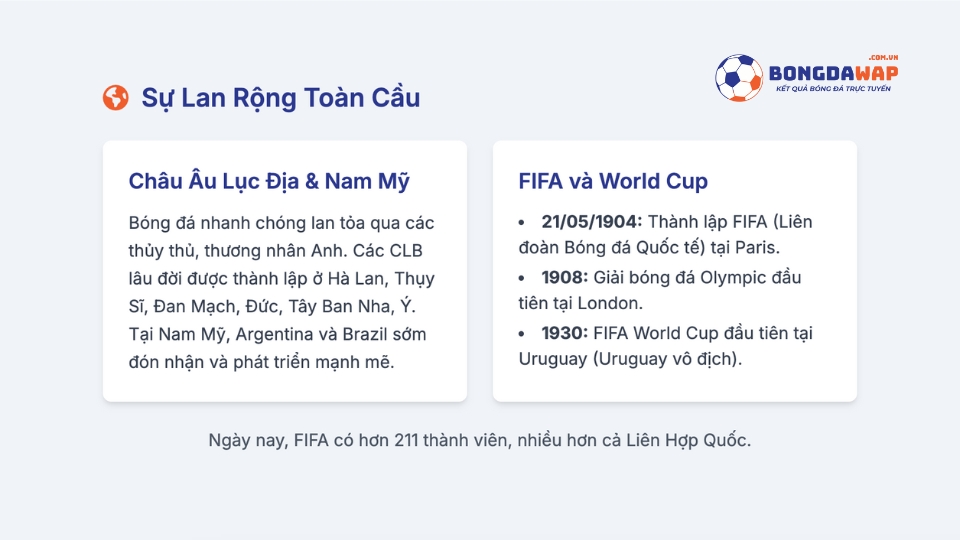Click the 'Châu Âu Lục Địa & Nam Mỹ' heading

point(269,181)
